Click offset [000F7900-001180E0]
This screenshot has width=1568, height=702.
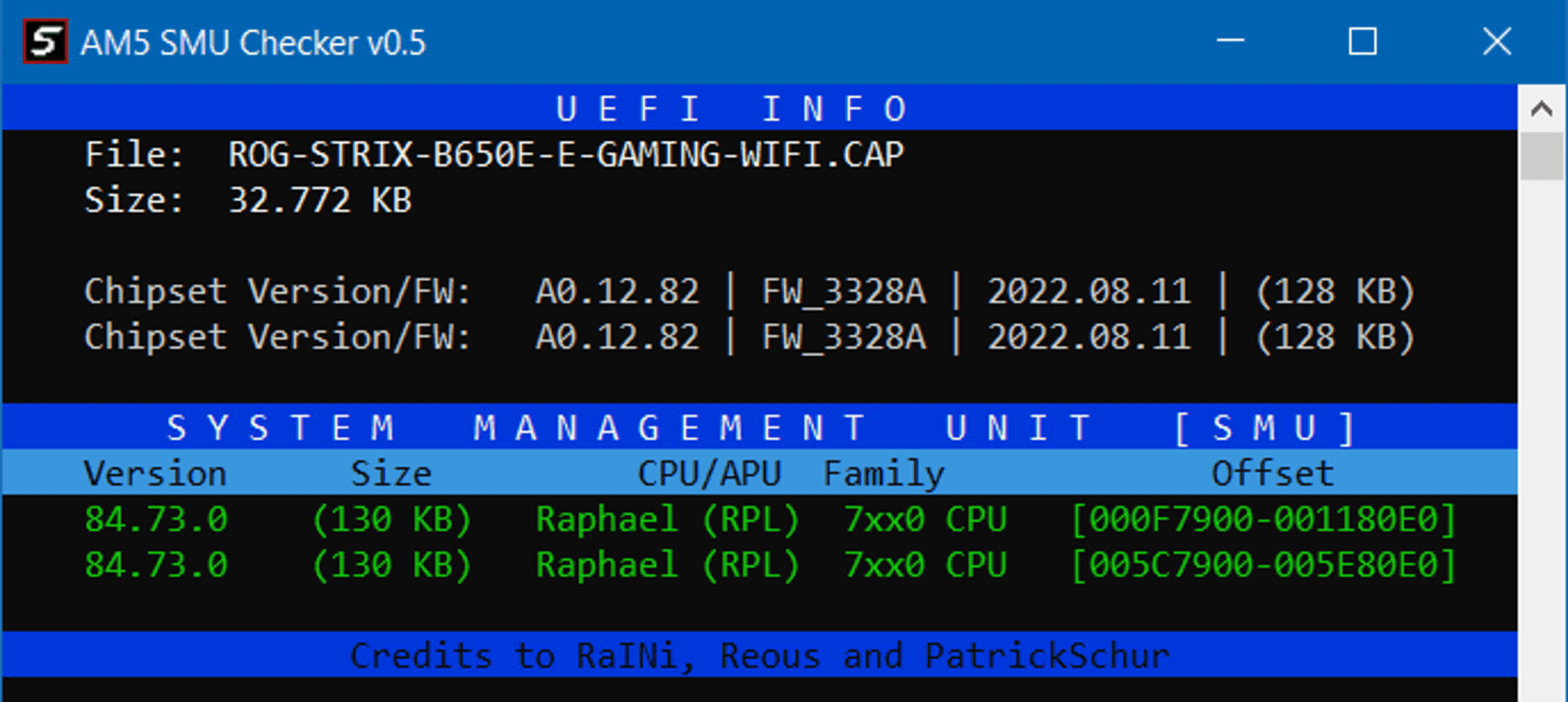1264,520
